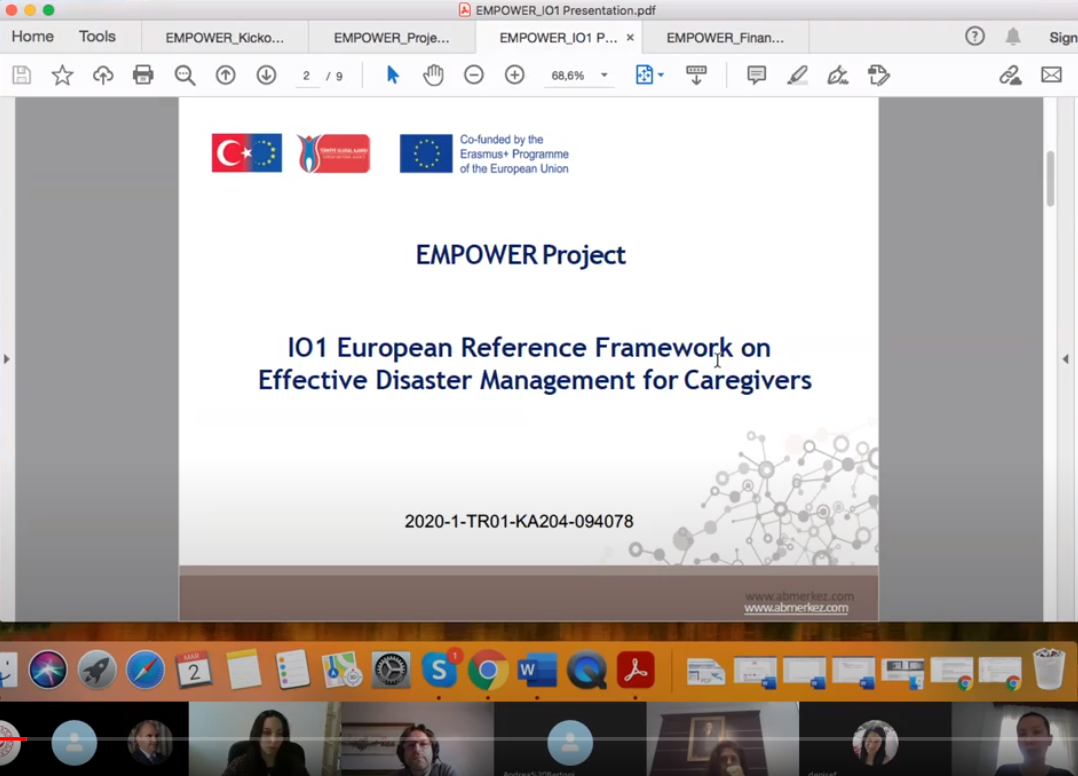Image resolution: width=1078 pixels, height=776 pixels.
Task: Click the zoom out minus button
Action: (474, 75)
